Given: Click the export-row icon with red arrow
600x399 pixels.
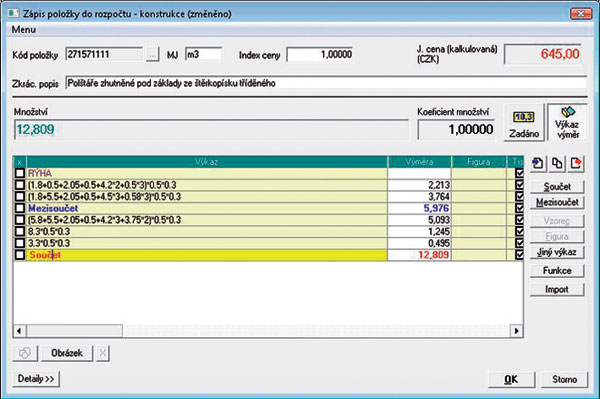Looking at the screenshot, I should (576, 164).
